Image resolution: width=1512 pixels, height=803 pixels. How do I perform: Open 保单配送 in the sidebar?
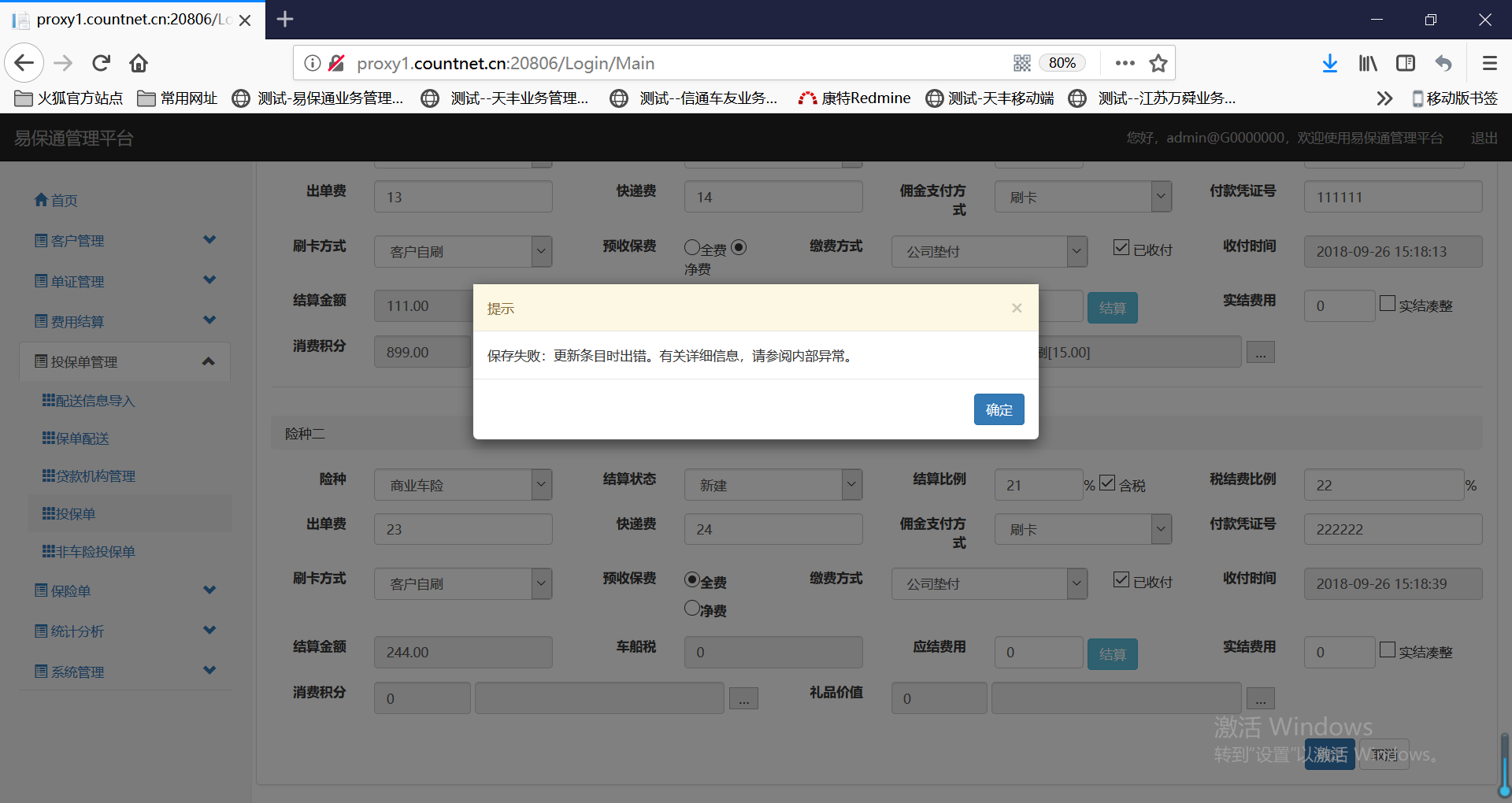82,439
